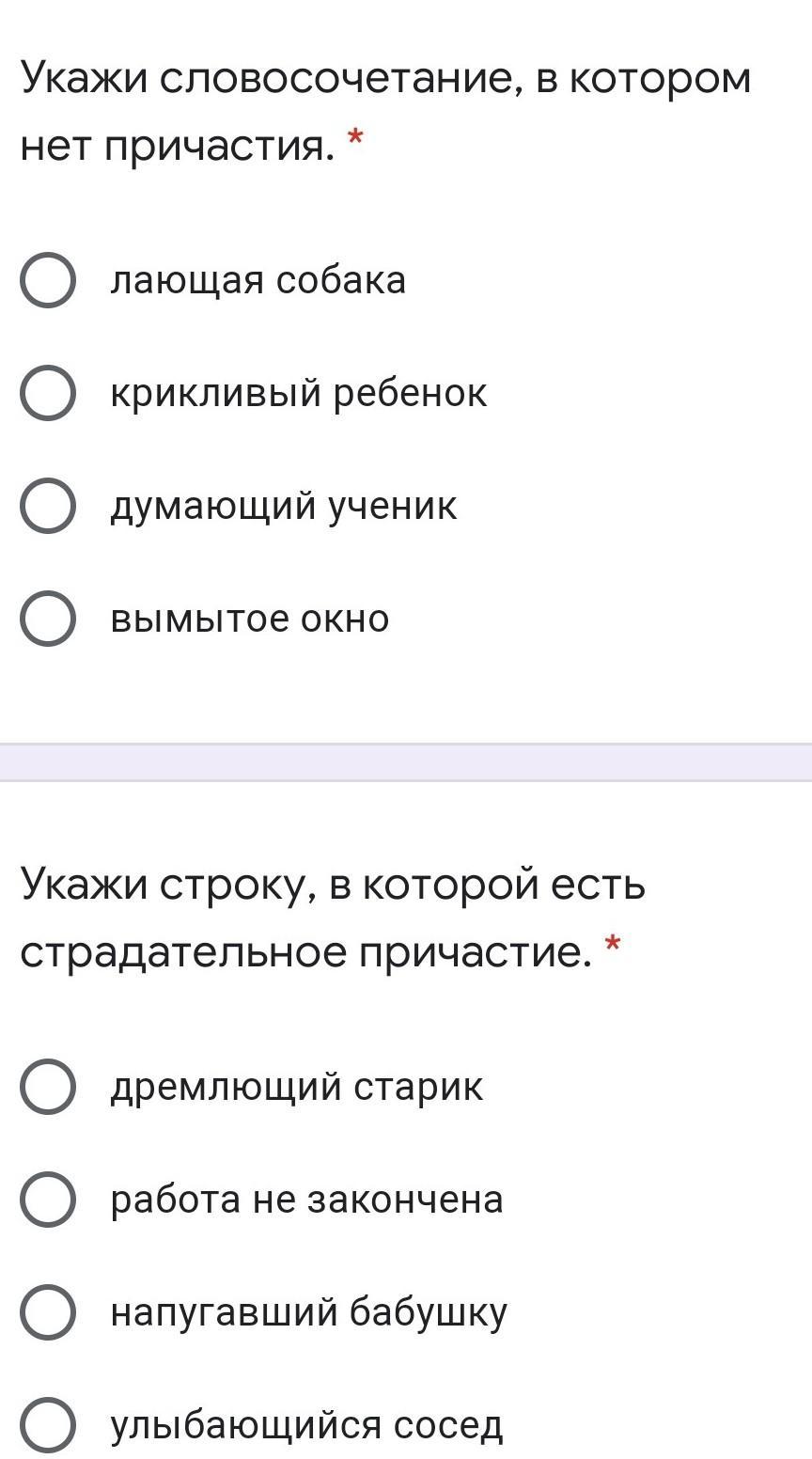
Task: Select the radio button for 'лающая собака'
Action: (47, 281)
